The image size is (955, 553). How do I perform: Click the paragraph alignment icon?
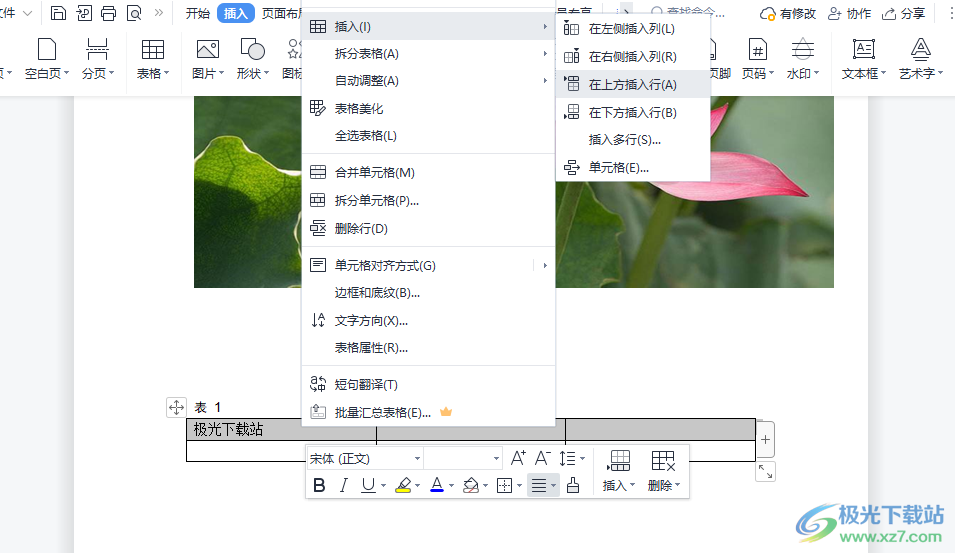click(x=539, y=485)
